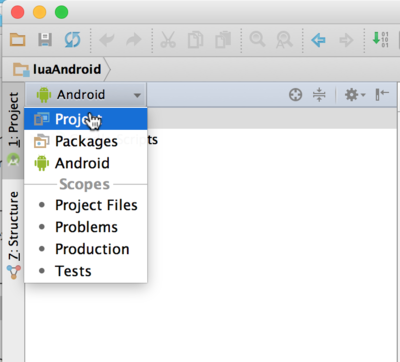The image size is (400, 362).
Task: Click the Scroll from Source crosshair icon
Action: pos(295,95)
